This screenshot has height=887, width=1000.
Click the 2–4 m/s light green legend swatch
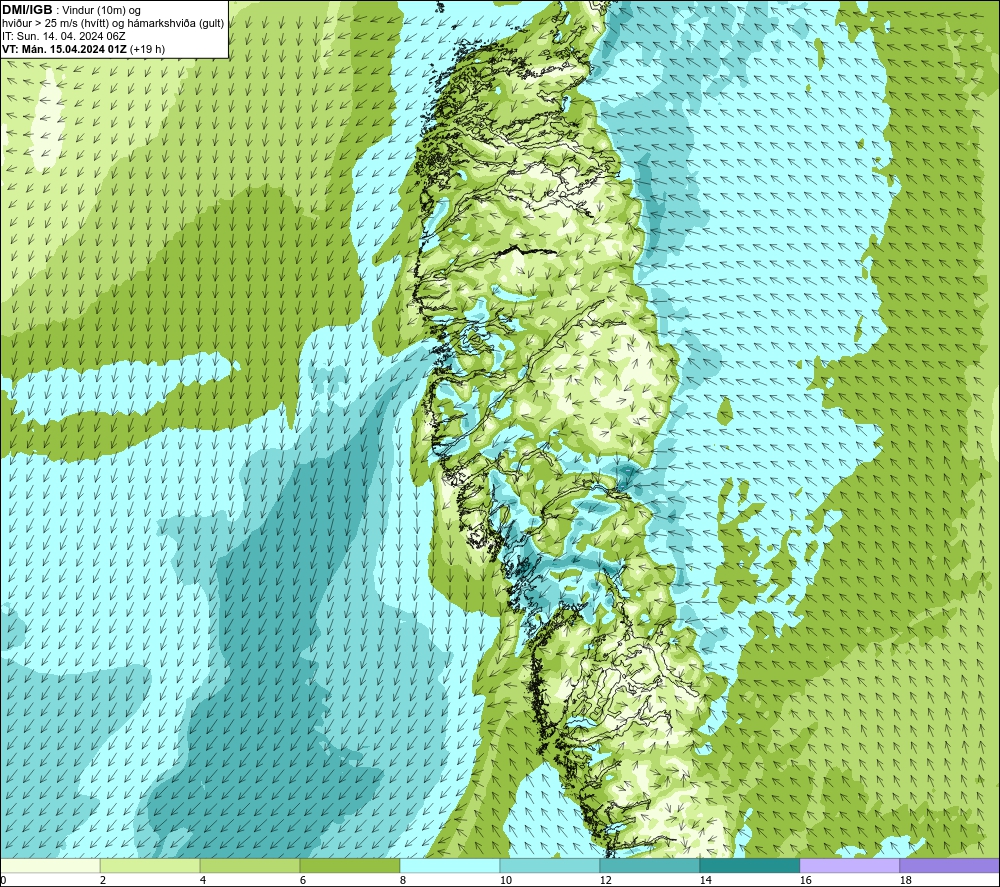(150, 866)
